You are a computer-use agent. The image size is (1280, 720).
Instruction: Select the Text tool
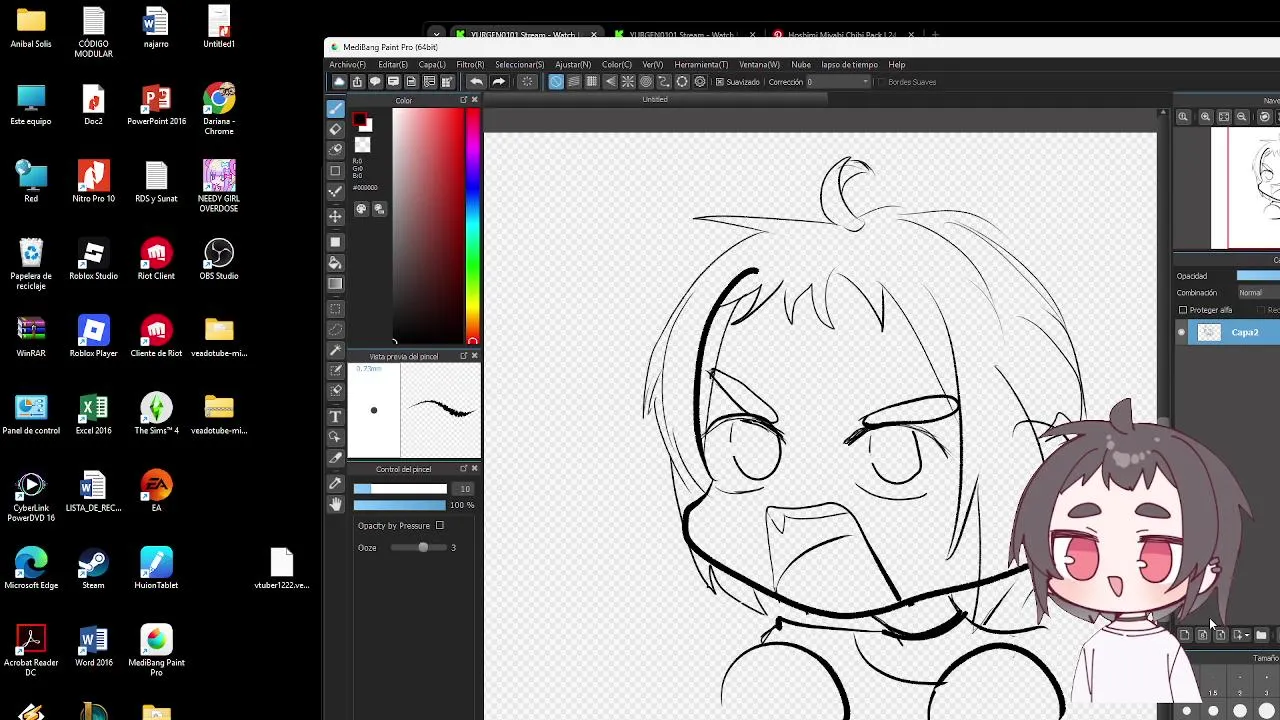[x=336, y=417]
